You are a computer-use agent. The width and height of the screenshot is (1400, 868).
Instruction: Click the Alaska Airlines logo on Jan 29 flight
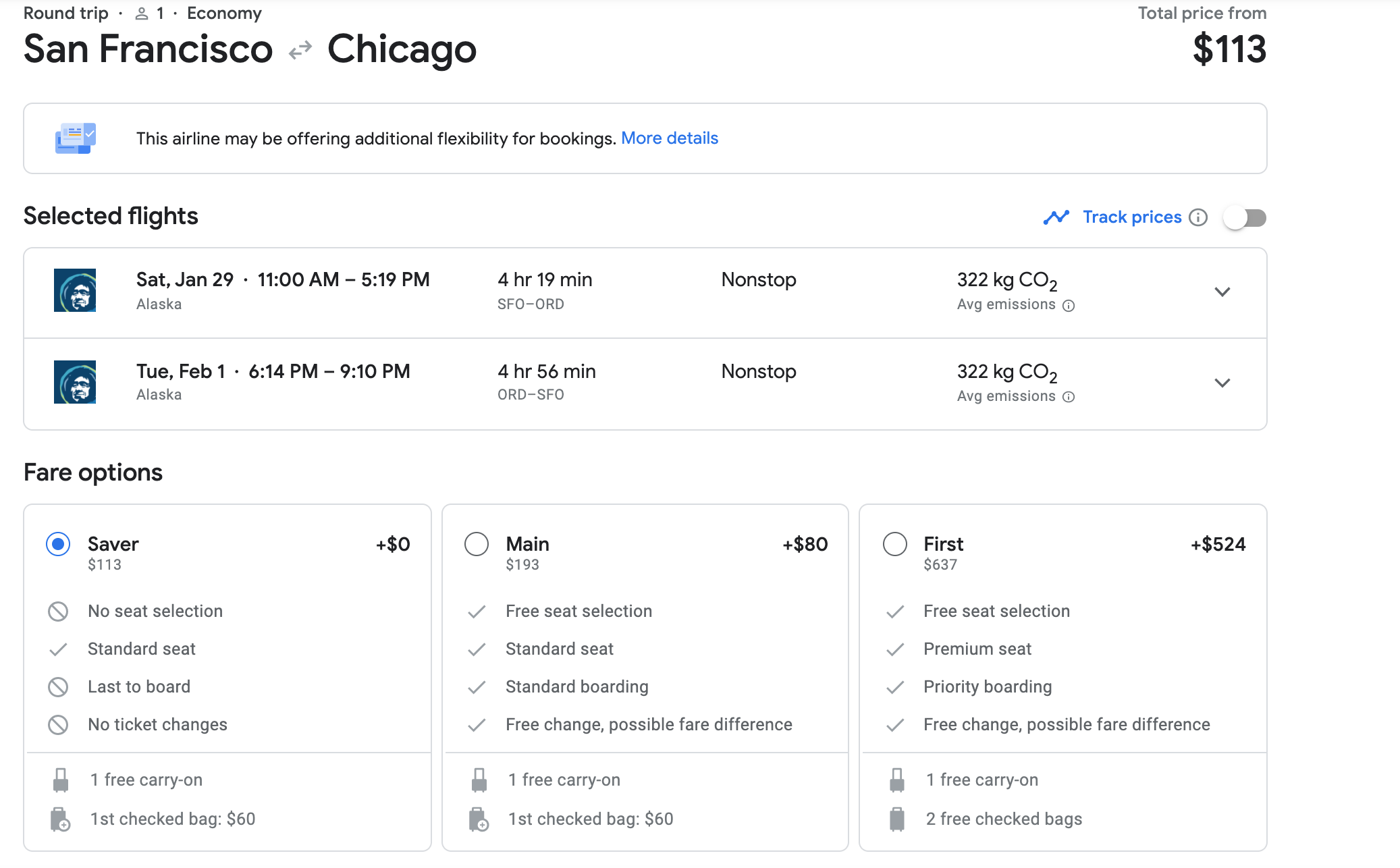coord(75,291)
